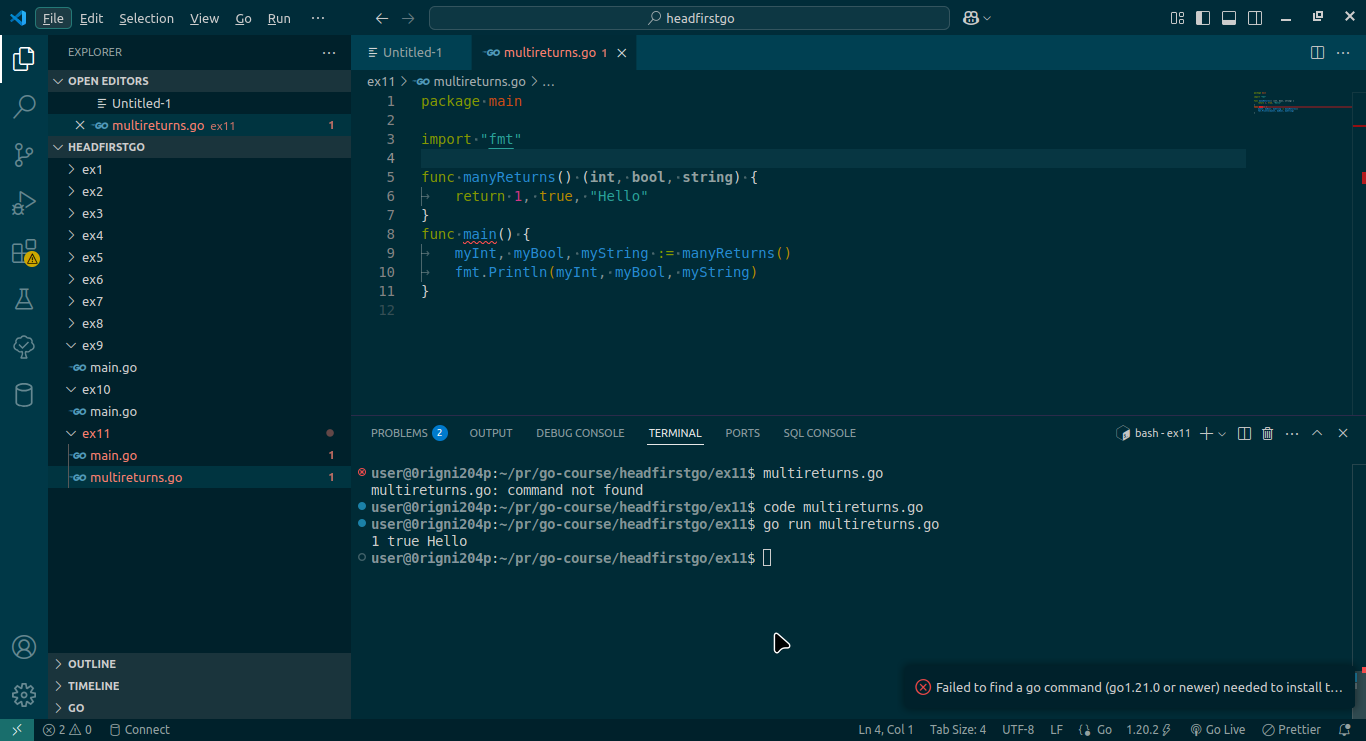The image size is (1366, 741).
Task: Open Run and Debug view
Action: click(24, 203)
